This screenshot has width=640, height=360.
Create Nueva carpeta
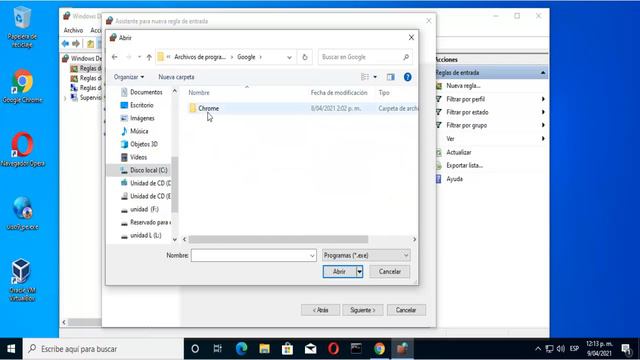176,77
